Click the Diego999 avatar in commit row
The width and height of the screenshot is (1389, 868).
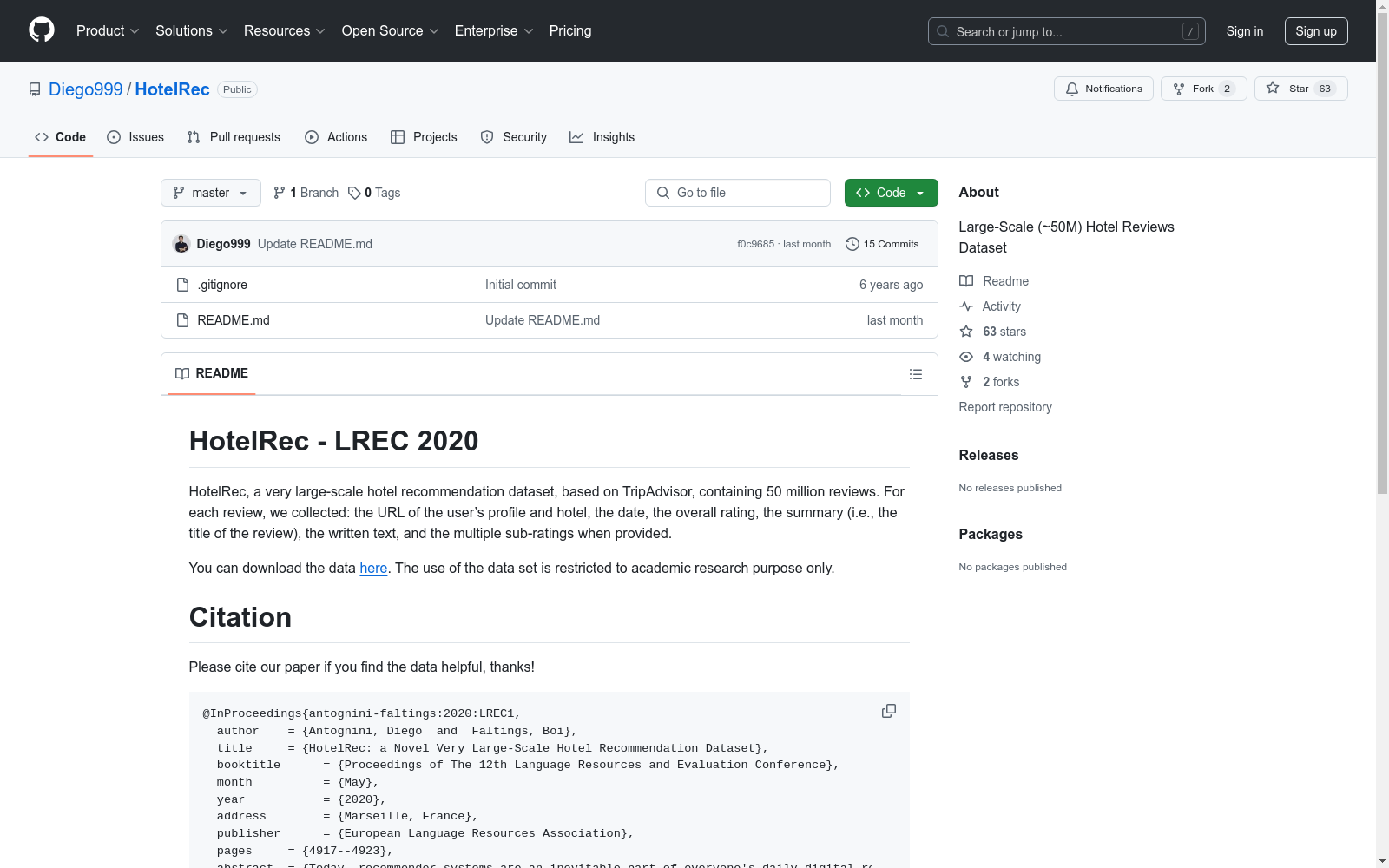point(181,244)
